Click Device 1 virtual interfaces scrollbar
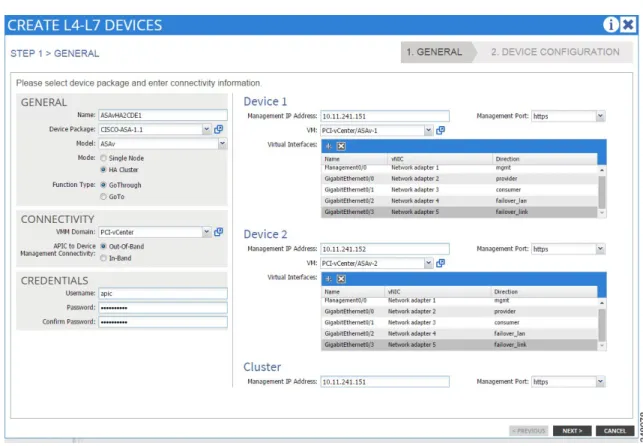 602,192
